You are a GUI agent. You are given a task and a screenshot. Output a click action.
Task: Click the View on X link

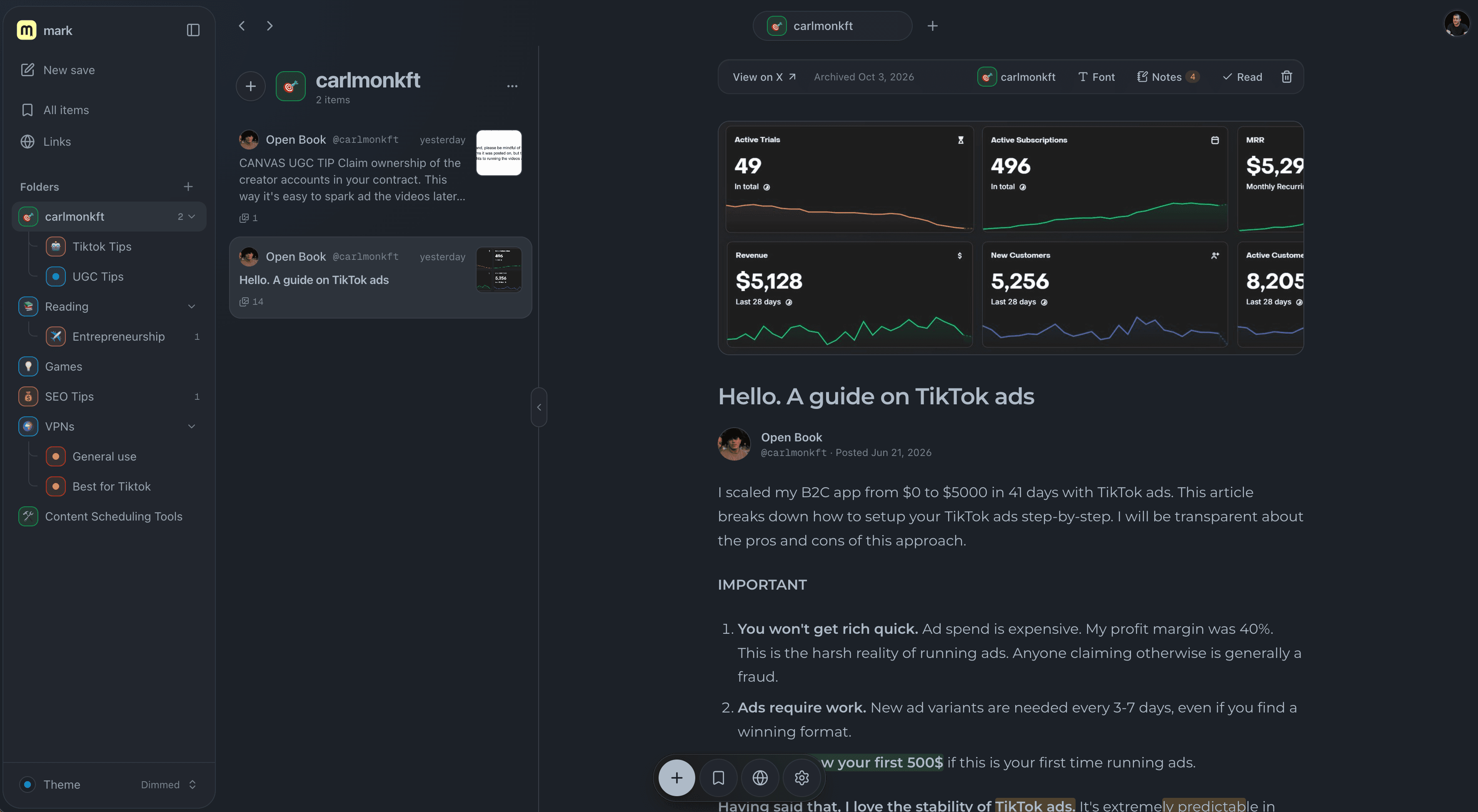764,77
